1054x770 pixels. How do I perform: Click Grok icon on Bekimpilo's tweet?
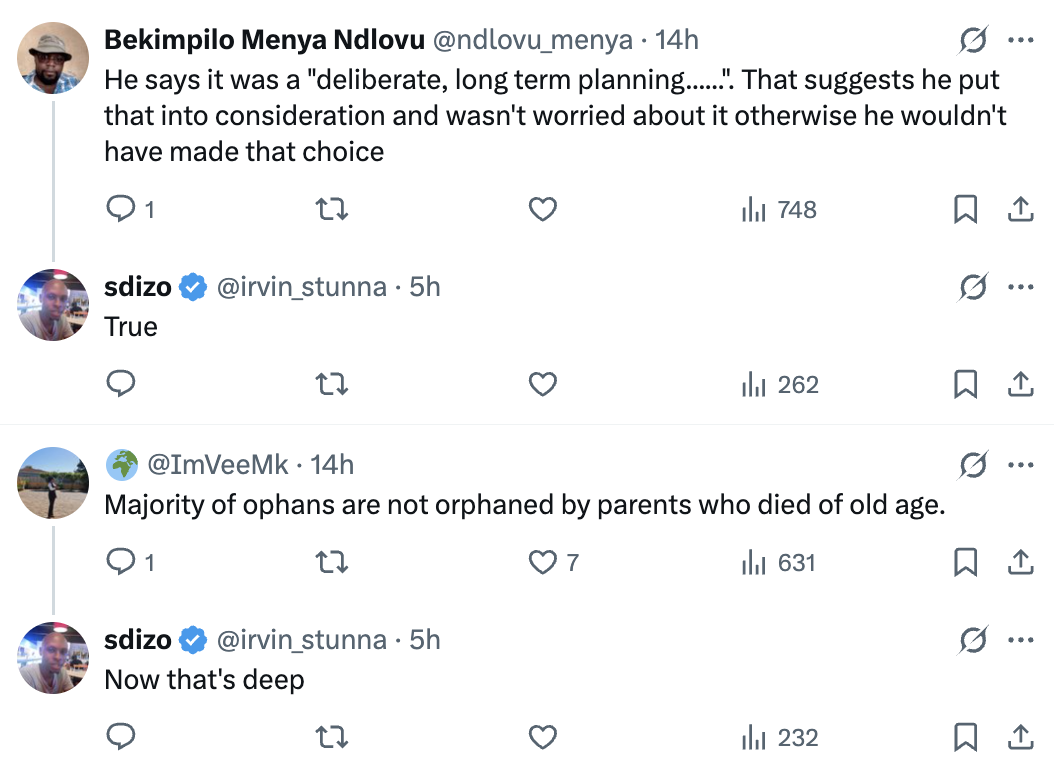click(972, 41)
